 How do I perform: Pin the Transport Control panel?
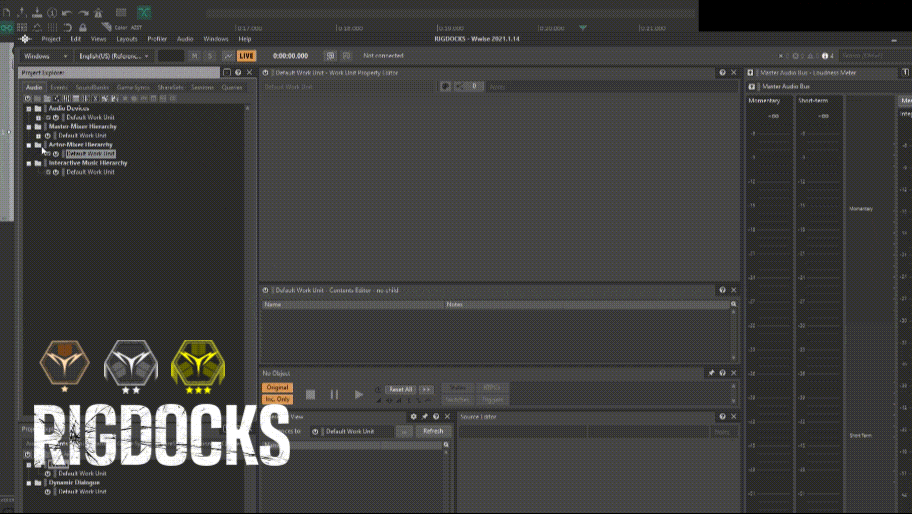(x=711, y=373)
